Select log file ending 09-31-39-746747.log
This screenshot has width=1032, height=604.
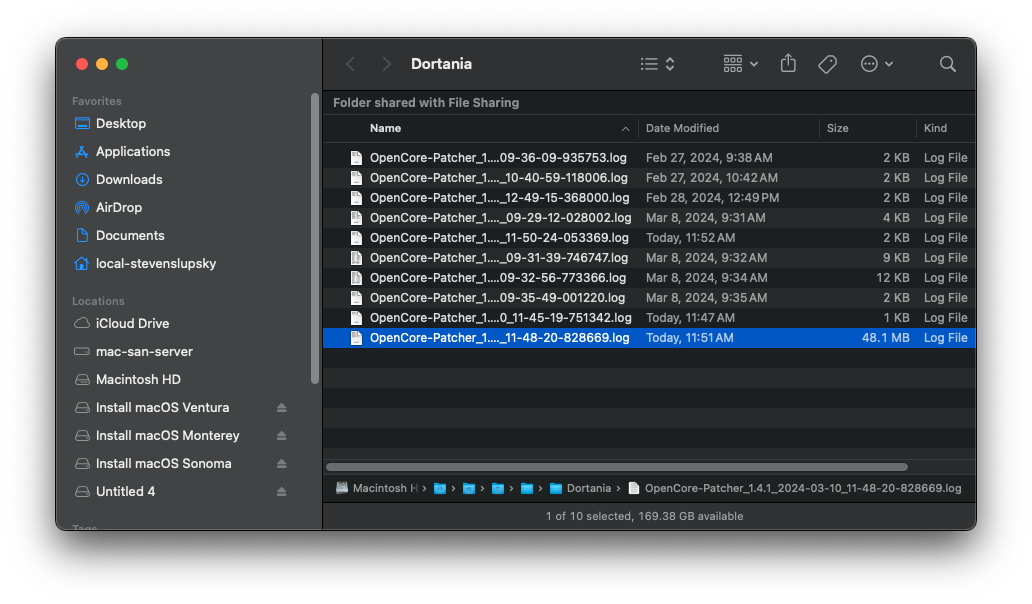click(x=649, y=258)
